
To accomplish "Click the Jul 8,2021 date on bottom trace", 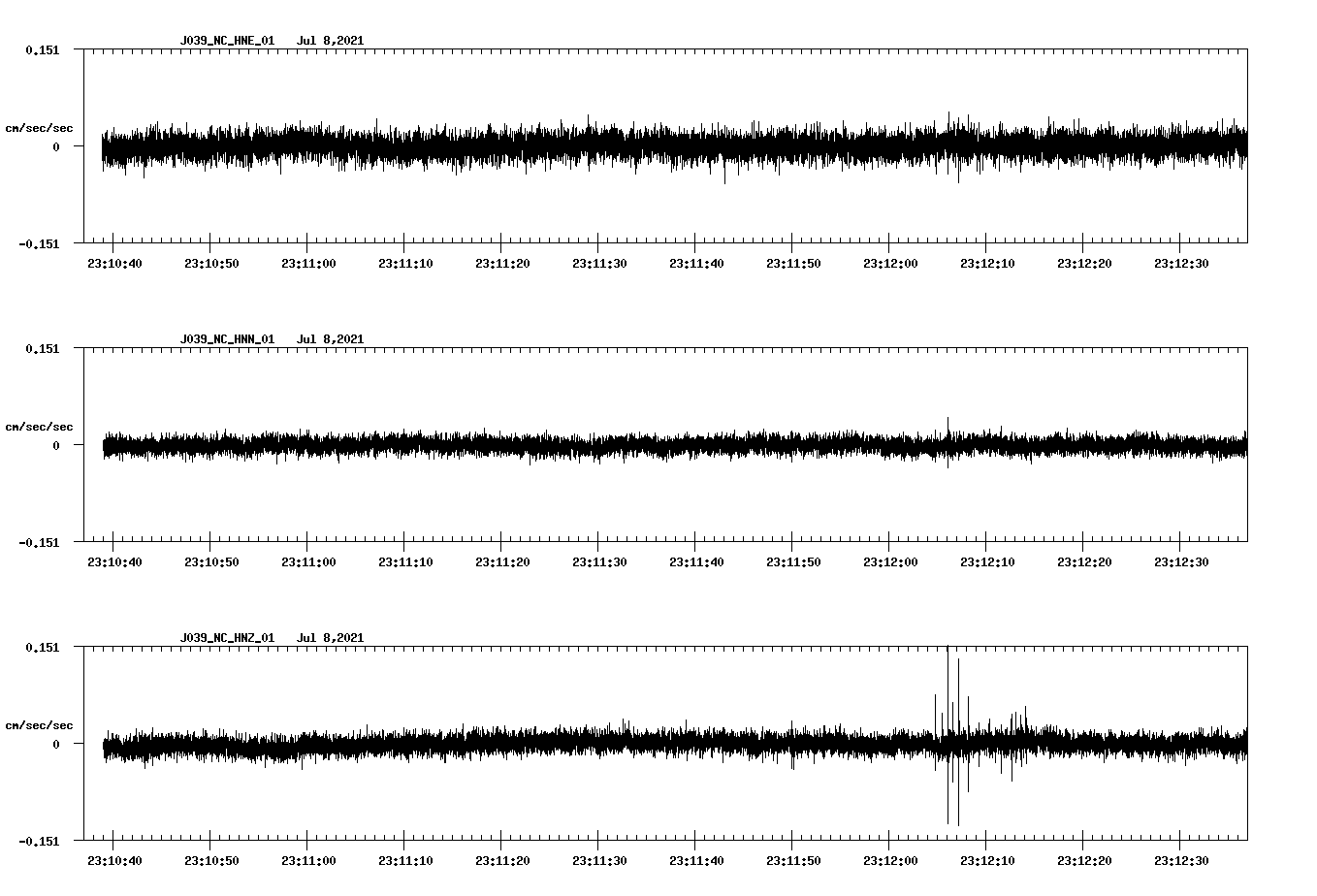I will pyautogui.click(x=331, y=637).
